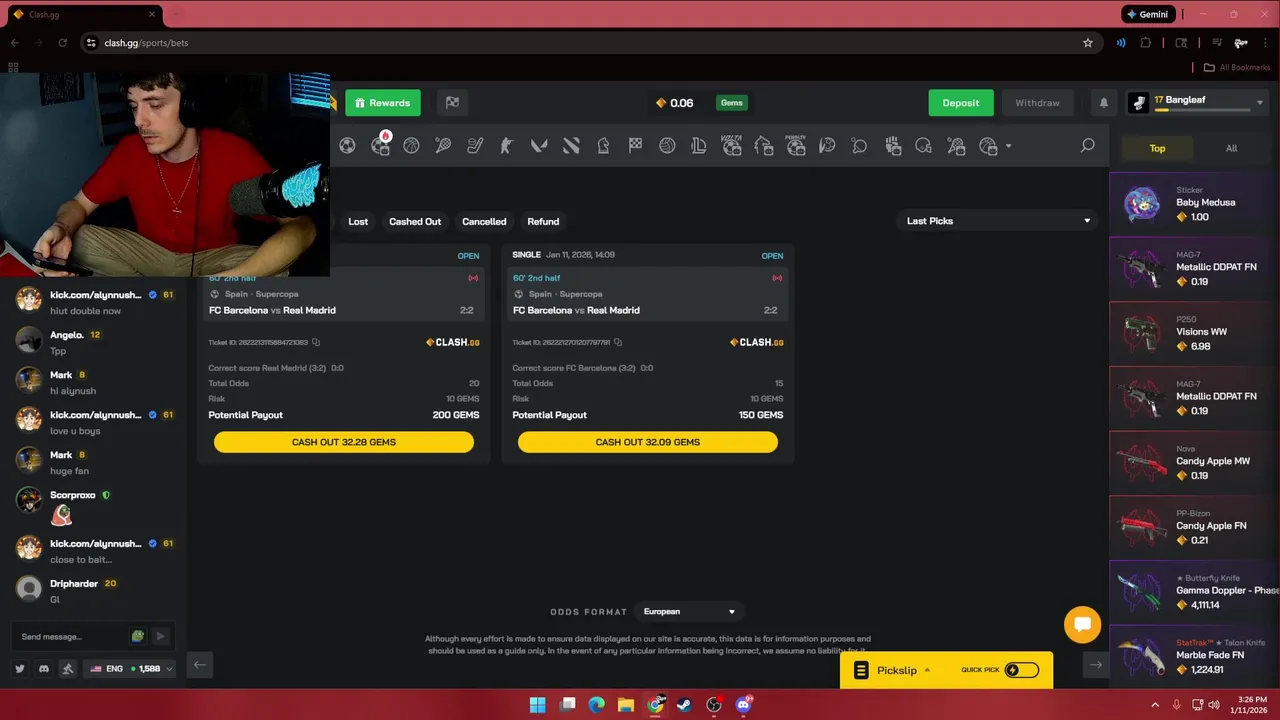Select the basketball sport icon

point(411,146)
